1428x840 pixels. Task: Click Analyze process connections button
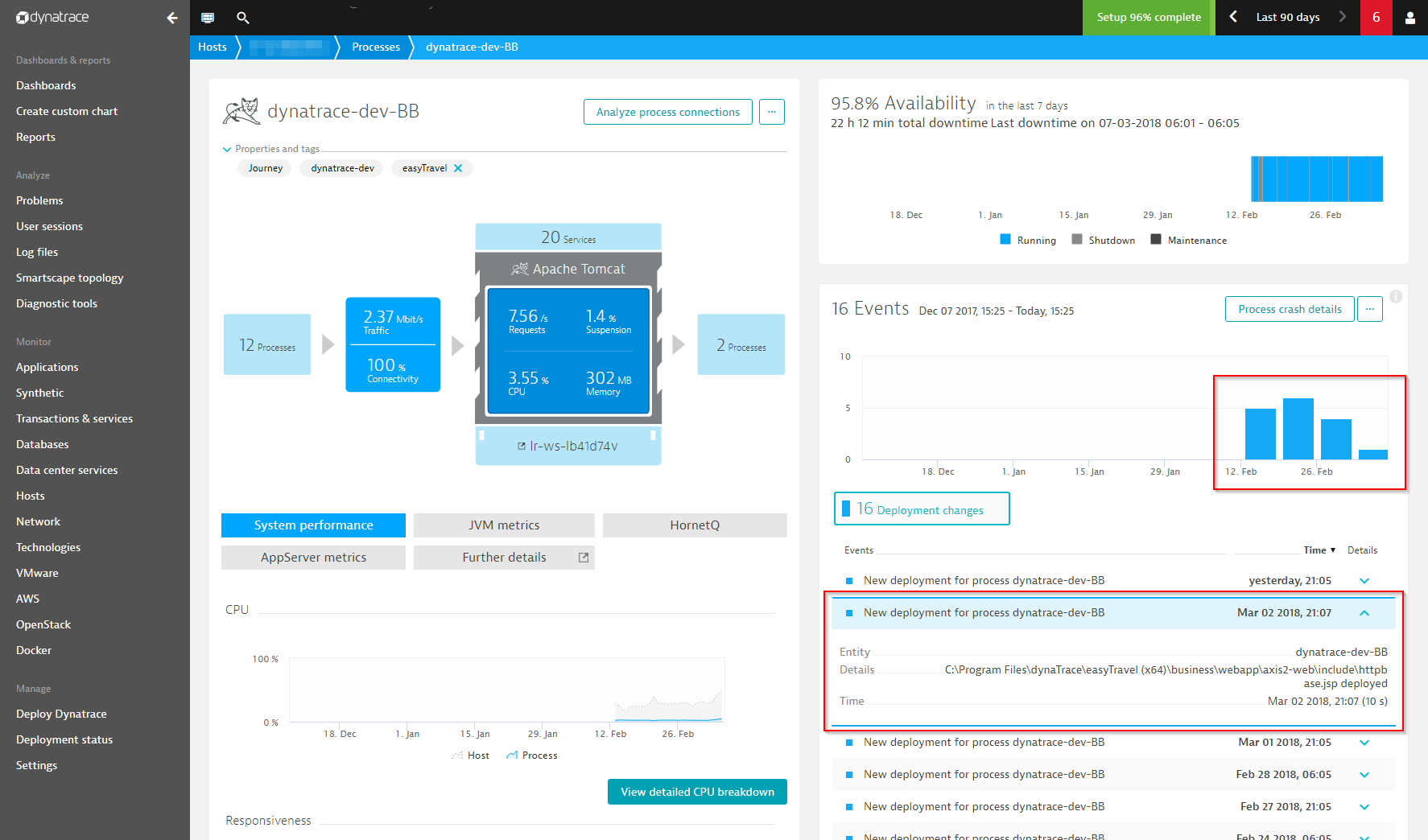[x=668, y=112]
